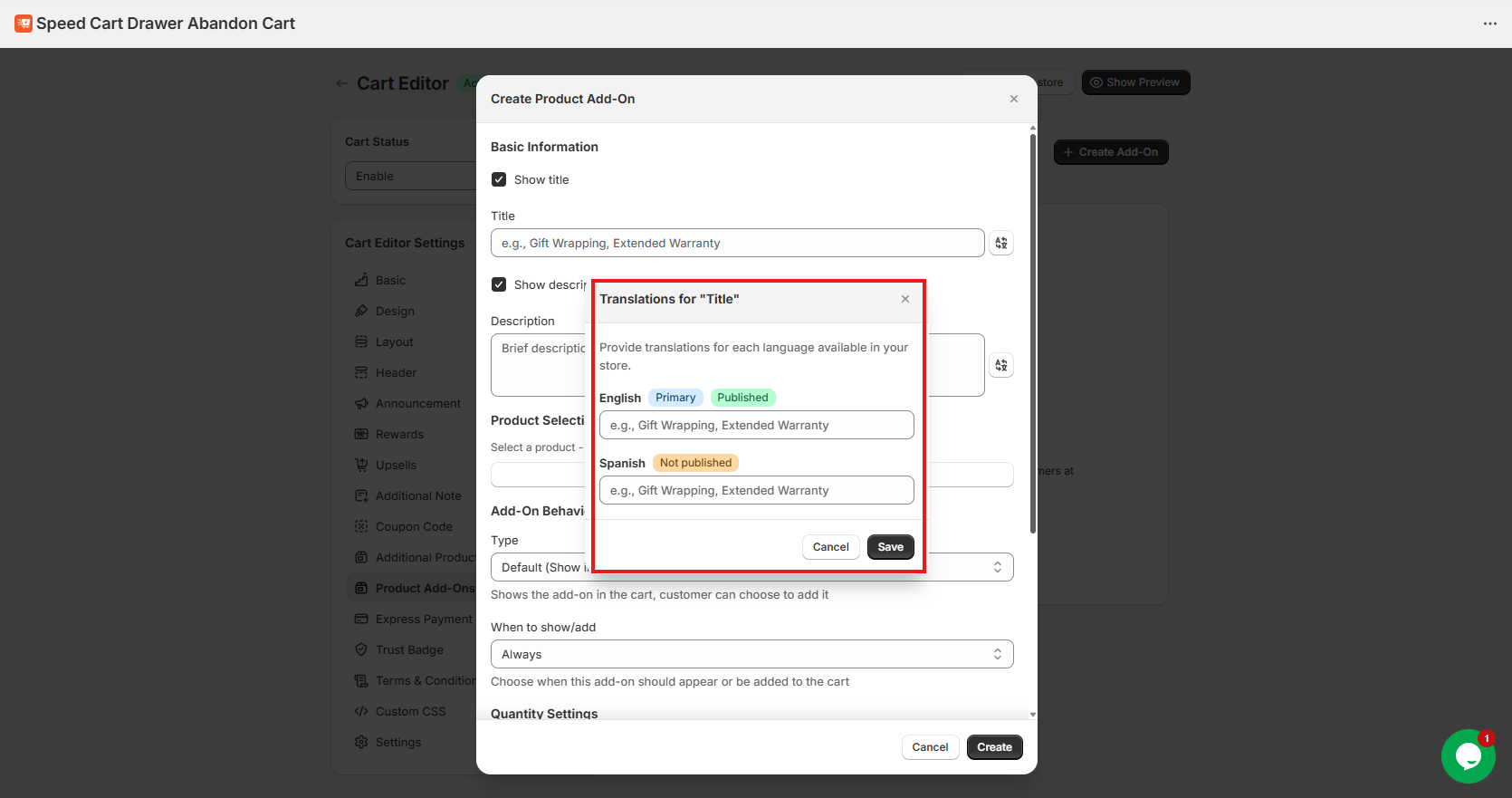This screenshot has width=1512, height=798.
Task: Go to Design settings in sidebar
Action: (x=395, y=311)
